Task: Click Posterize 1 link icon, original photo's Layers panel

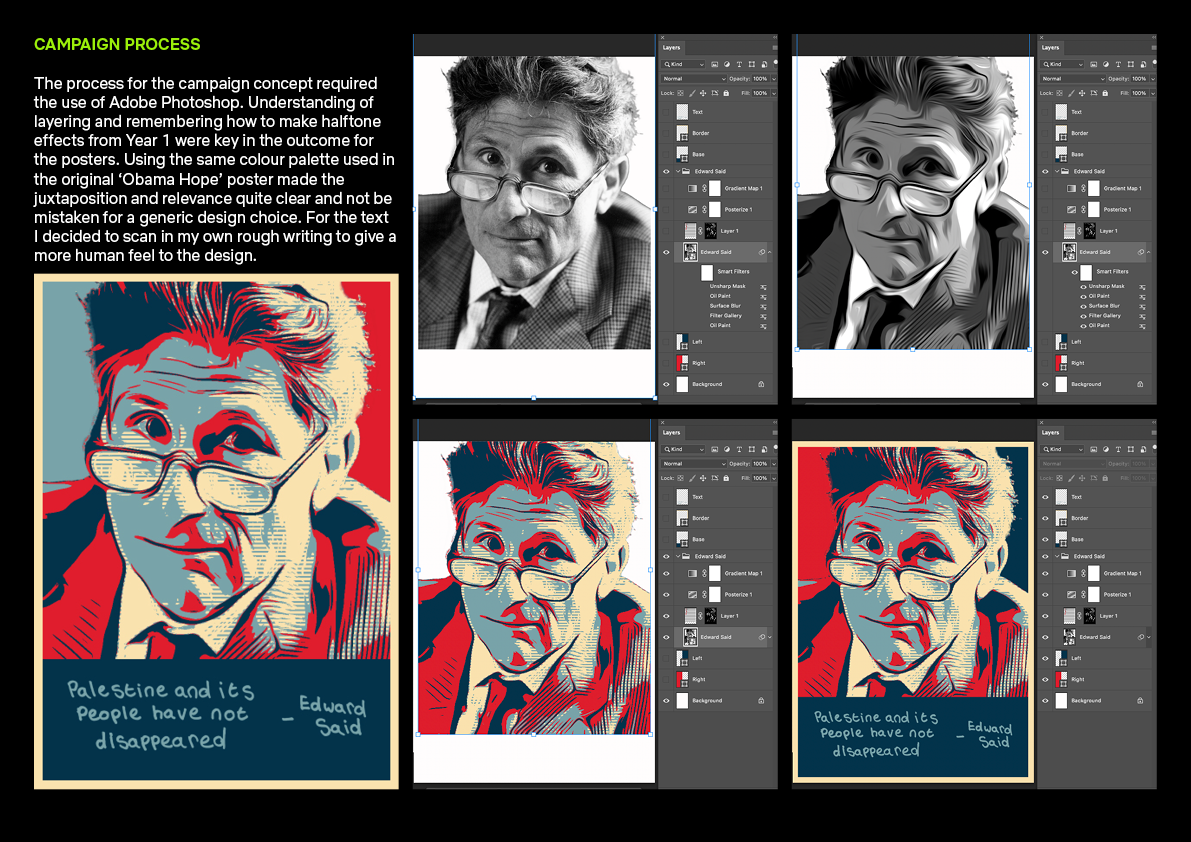Action: pos(705,210)
